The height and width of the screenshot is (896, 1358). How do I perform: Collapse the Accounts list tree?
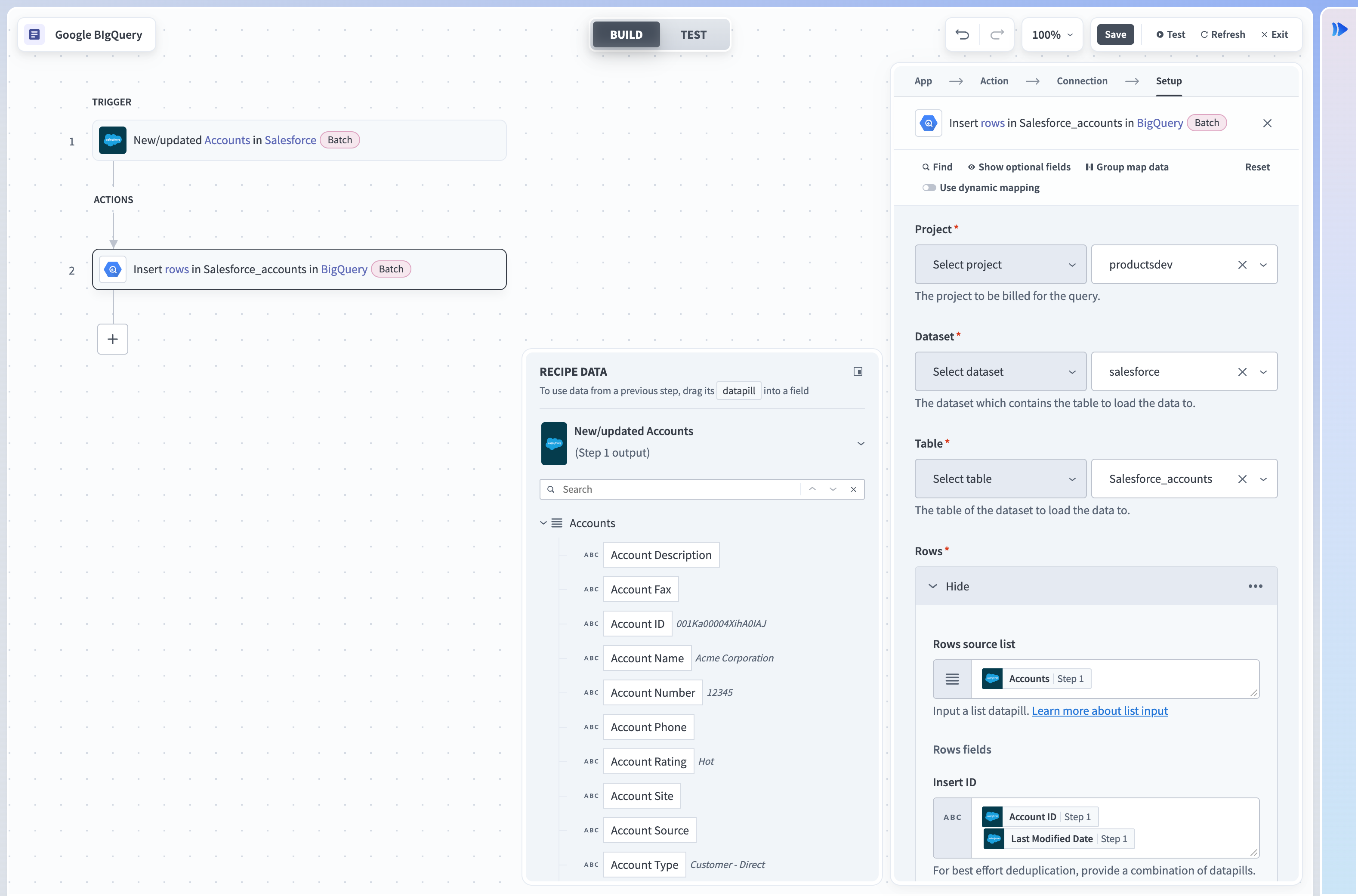tap(543, 523)
